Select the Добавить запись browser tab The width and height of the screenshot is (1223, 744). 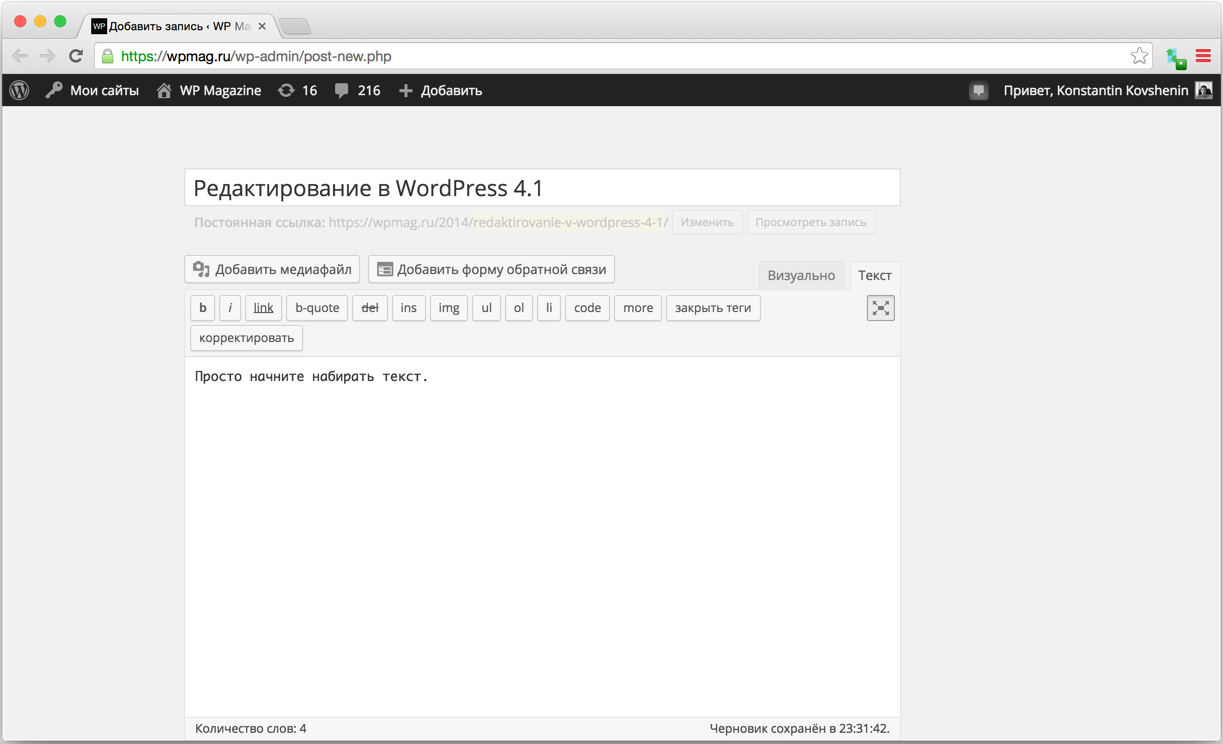[178, 26]
